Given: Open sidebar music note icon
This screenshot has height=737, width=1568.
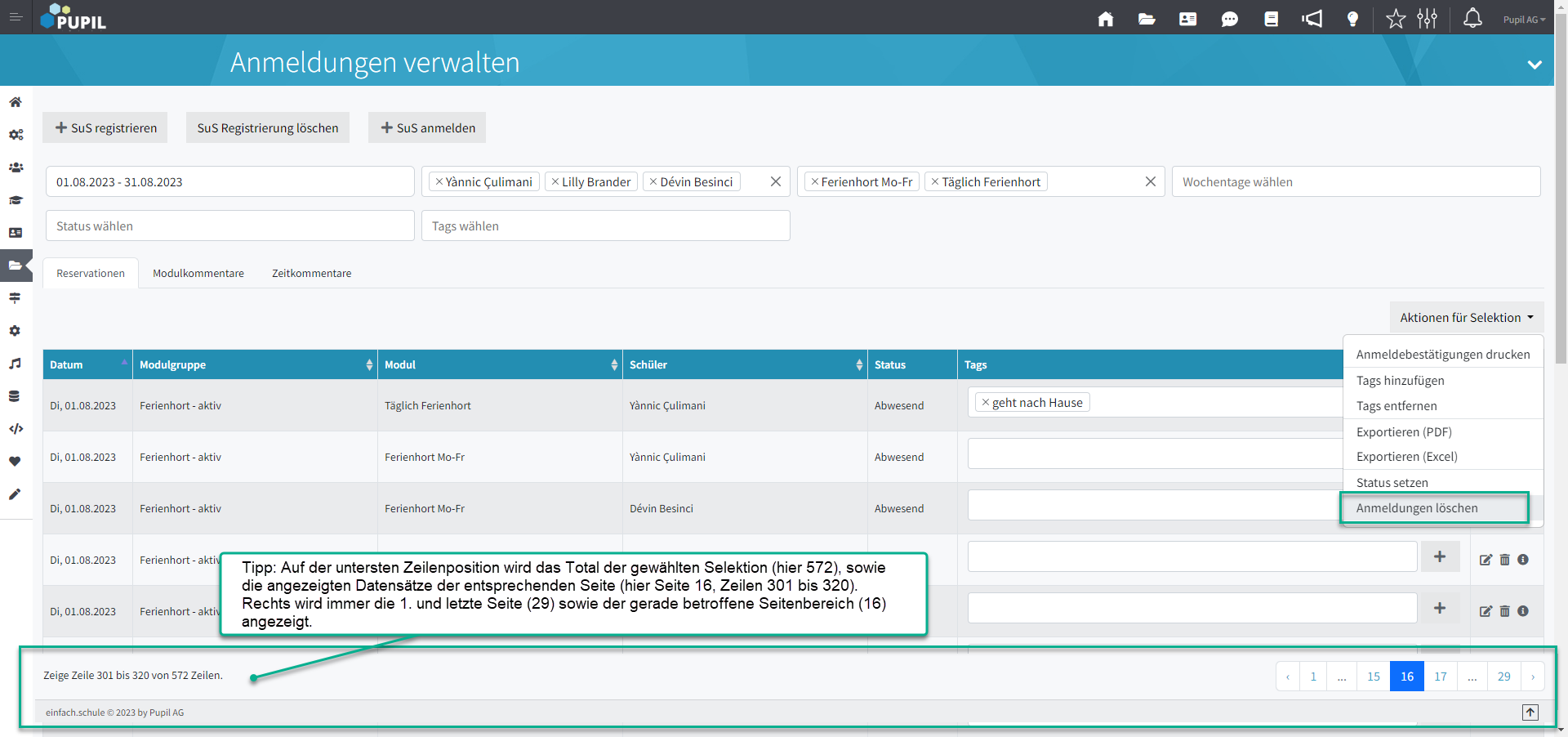Looking at the screenshot, I should (x=15, y=364).
